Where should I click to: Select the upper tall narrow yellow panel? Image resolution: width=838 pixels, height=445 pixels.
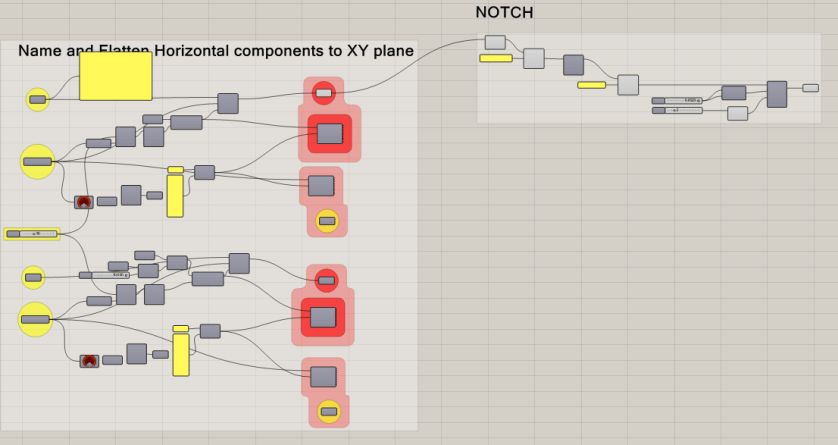pos(175,194)
